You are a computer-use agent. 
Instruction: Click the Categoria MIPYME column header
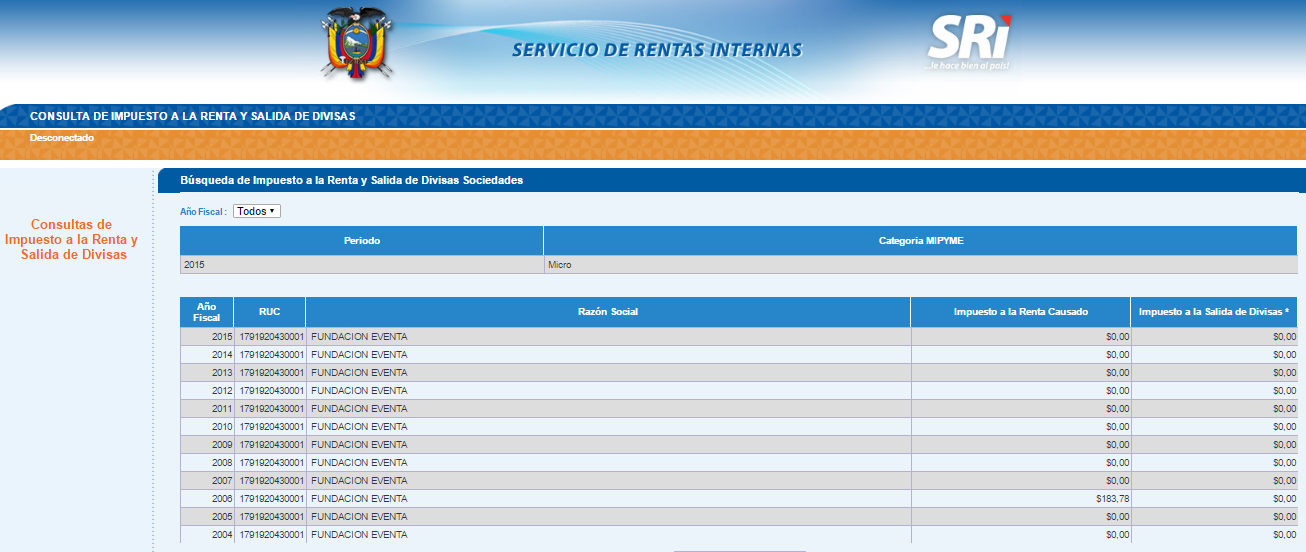(920, 241)
